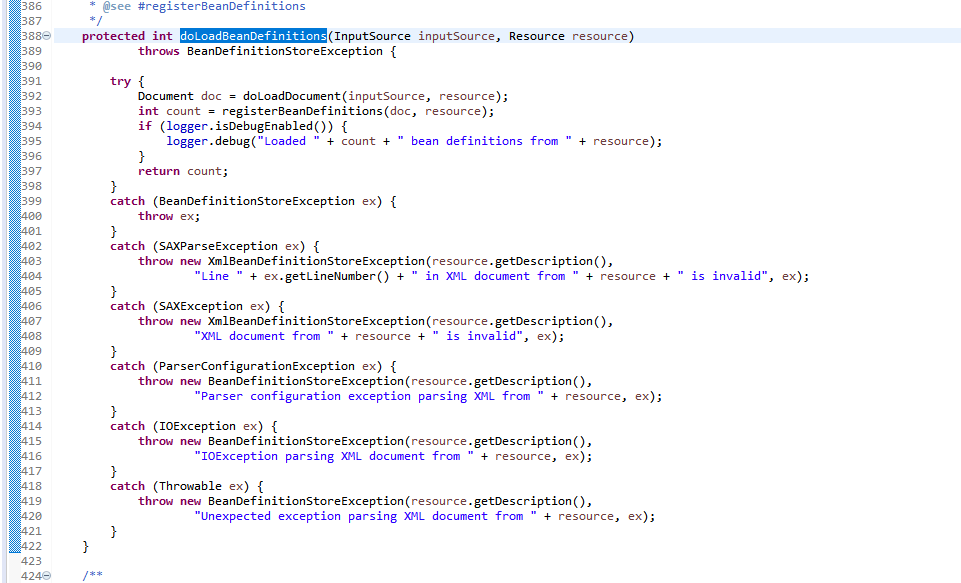
Task: Click XmlBeanDefinitionStoreException on line 407
Action: pyautogui.click(x=316, y=321)
